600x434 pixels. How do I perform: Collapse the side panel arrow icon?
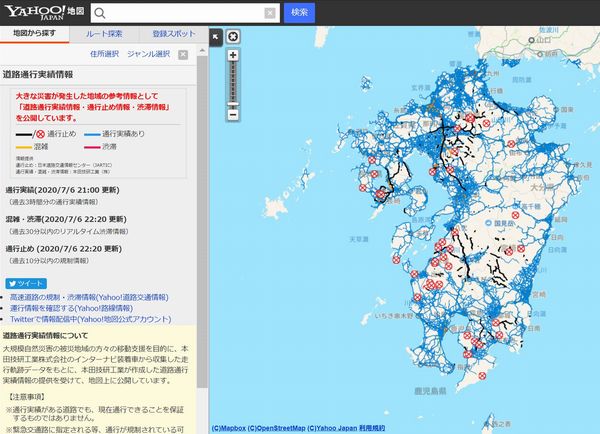click(x=215, y=37)
